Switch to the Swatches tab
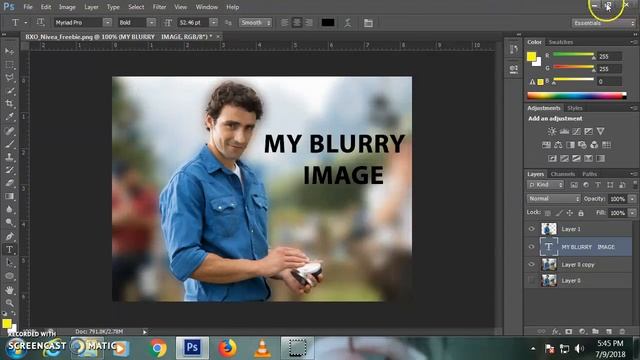The width and height of the screenshot is (640, 360). coord(561,42)
